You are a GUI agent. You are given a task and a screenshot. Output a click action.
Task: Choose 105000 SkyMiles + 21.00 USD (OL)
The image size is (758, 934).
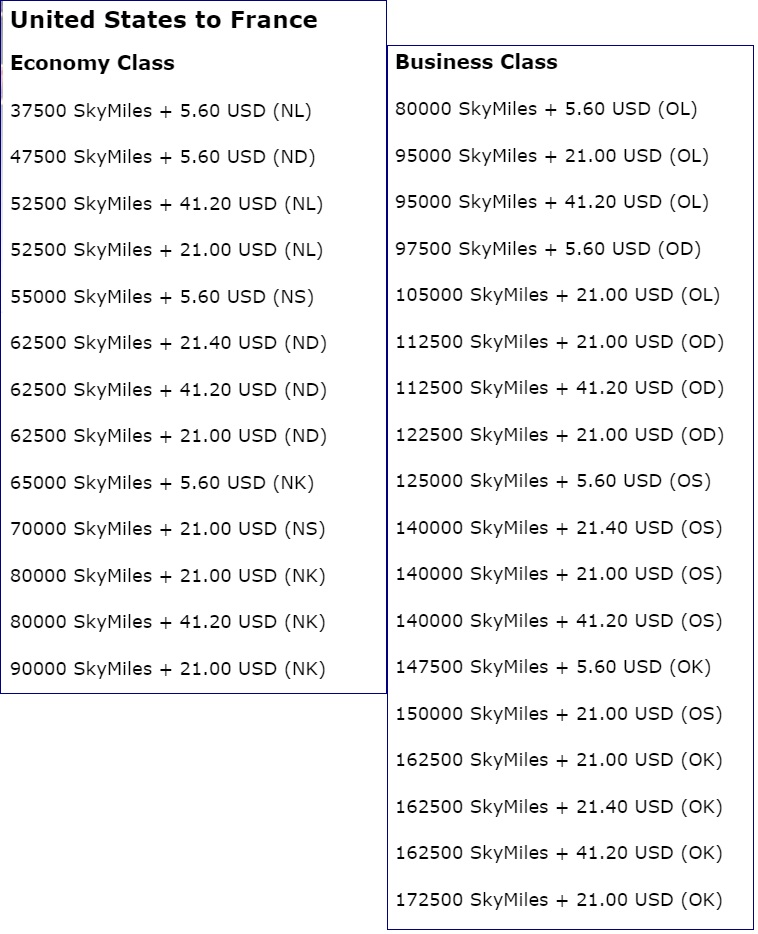[557, 295]
